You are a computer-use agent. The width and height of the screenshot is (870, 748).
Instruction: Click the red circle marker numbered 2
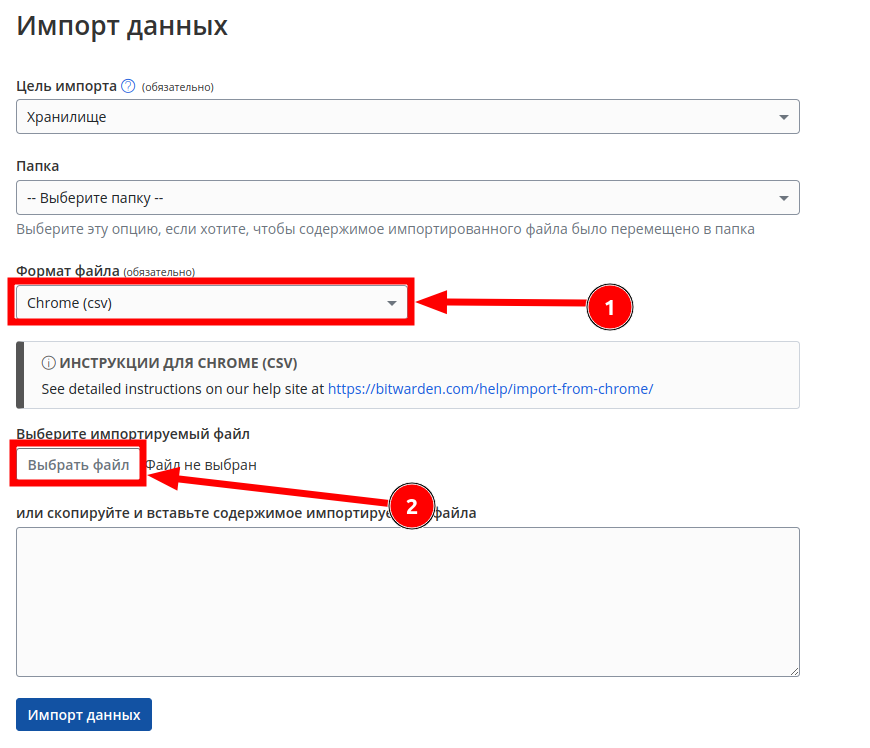pos(411,505)
